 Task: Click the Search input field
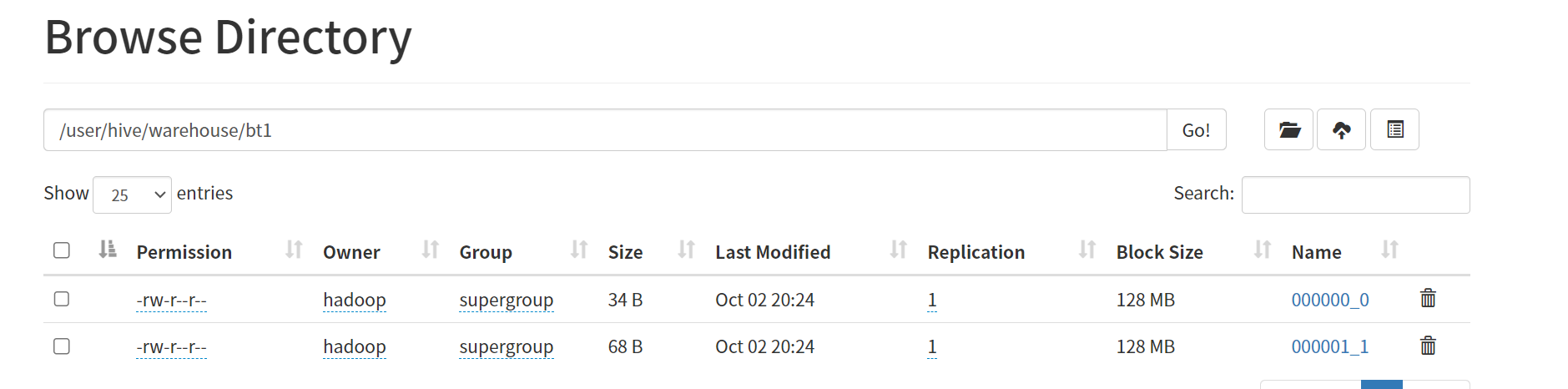[1355, 194]
